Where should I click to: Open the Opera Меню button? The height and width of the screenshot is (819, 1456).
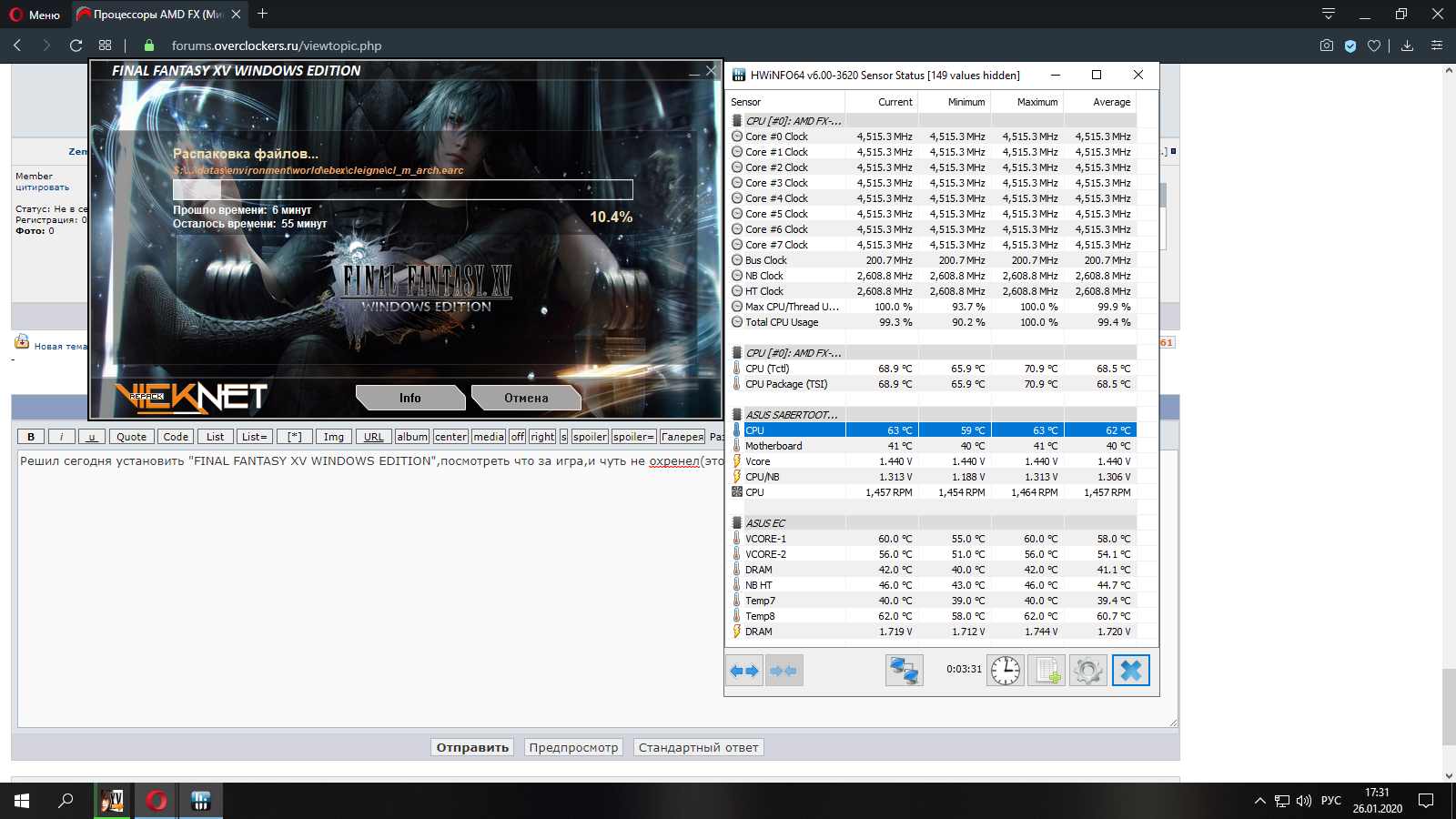35,15
